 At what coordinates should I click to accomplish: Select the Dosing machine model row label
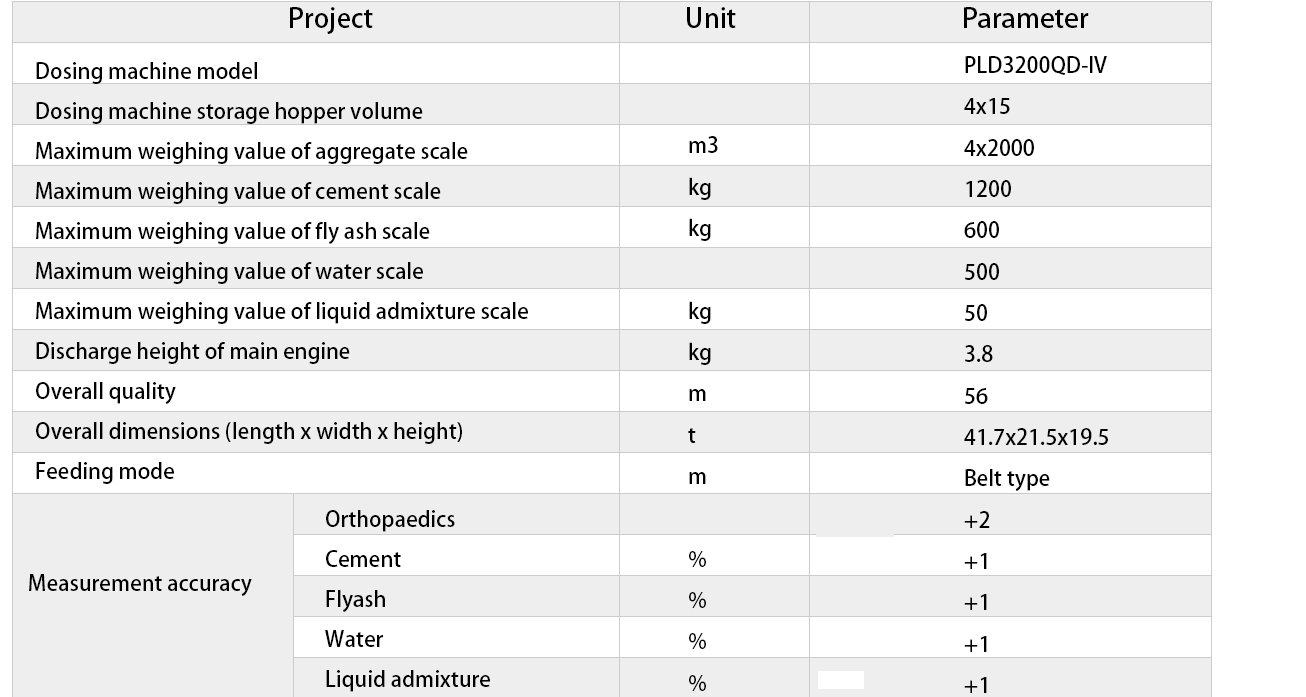click(146, 71)
